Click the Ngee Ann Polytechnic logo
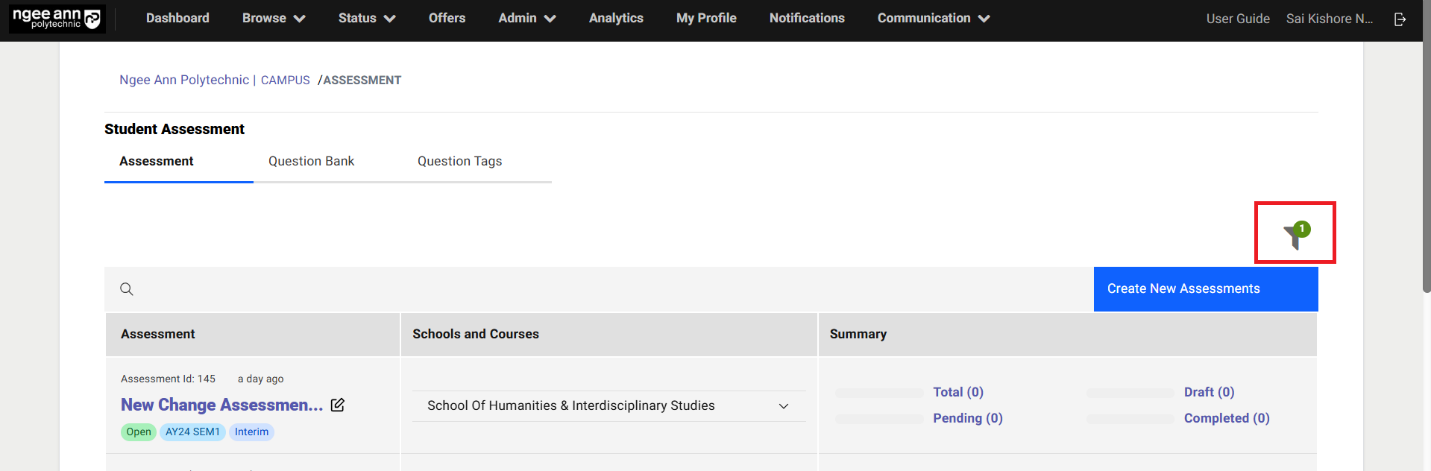 tap(57, 19)
